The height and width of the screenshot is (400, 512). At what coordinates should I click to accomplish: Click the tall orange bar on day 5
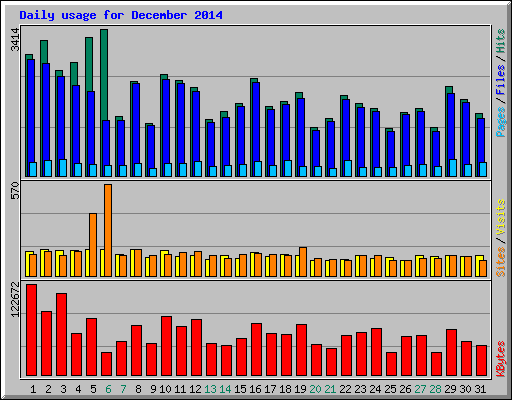(x=93, y=245)
